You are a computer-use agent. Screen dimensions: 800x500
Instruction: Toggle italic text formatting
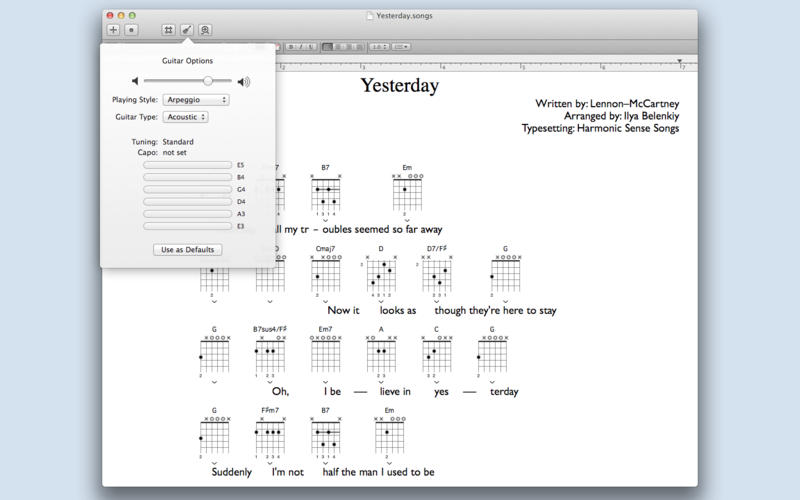301,47
